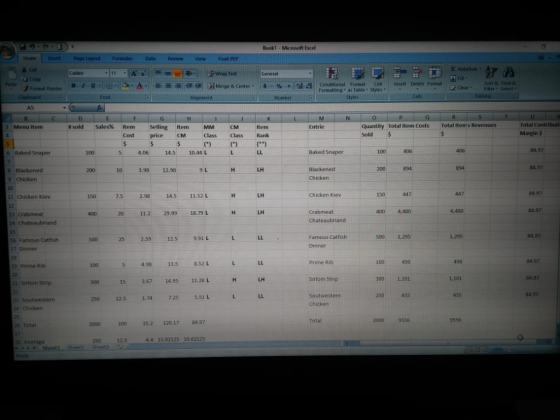The image size is (560, 420).
Task: Open the Cell Styles gallery
Action: coord(378,80)
